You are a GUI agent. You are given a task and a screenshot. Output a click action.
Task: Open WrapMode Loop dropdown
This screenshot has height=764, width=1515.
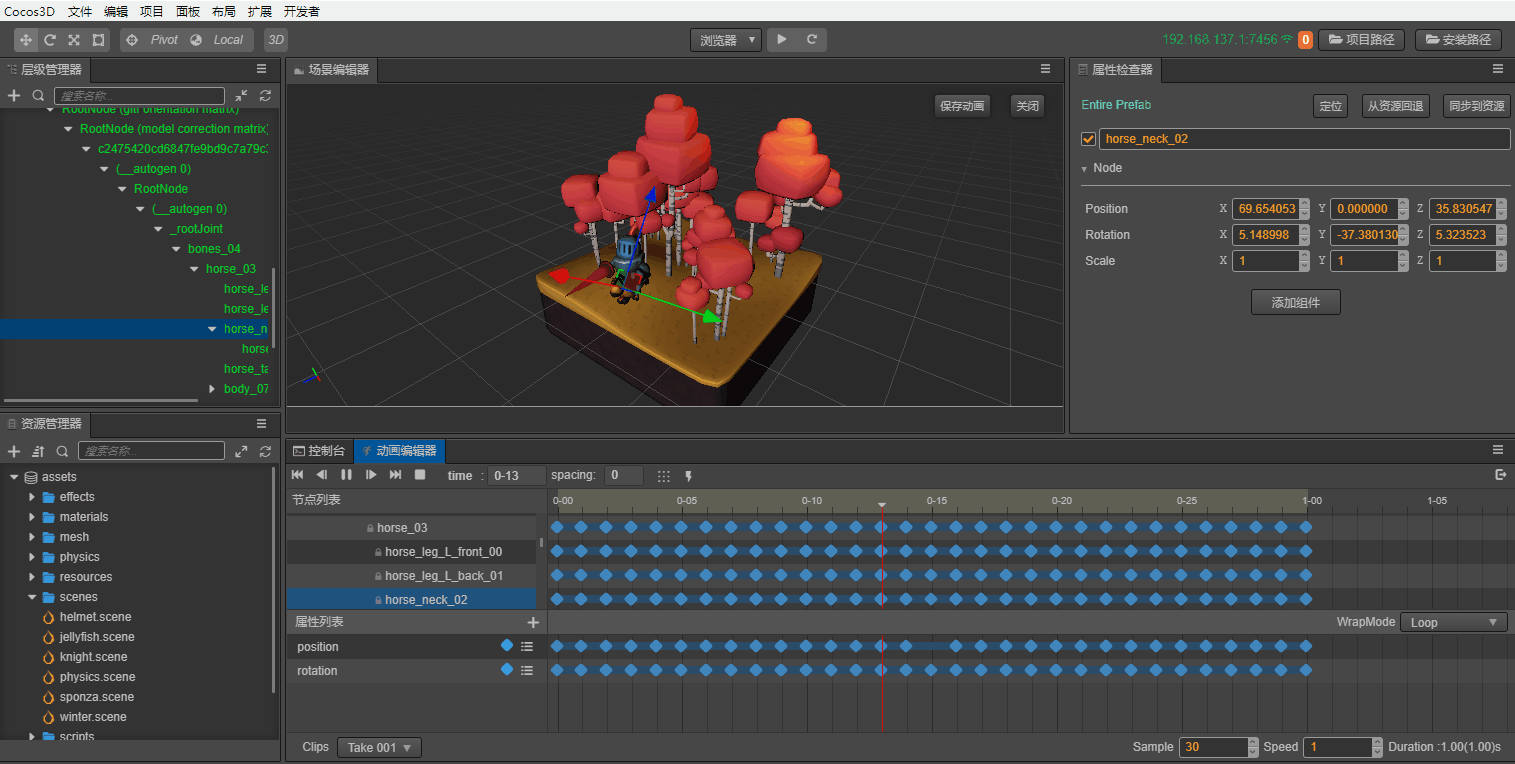1453,622
